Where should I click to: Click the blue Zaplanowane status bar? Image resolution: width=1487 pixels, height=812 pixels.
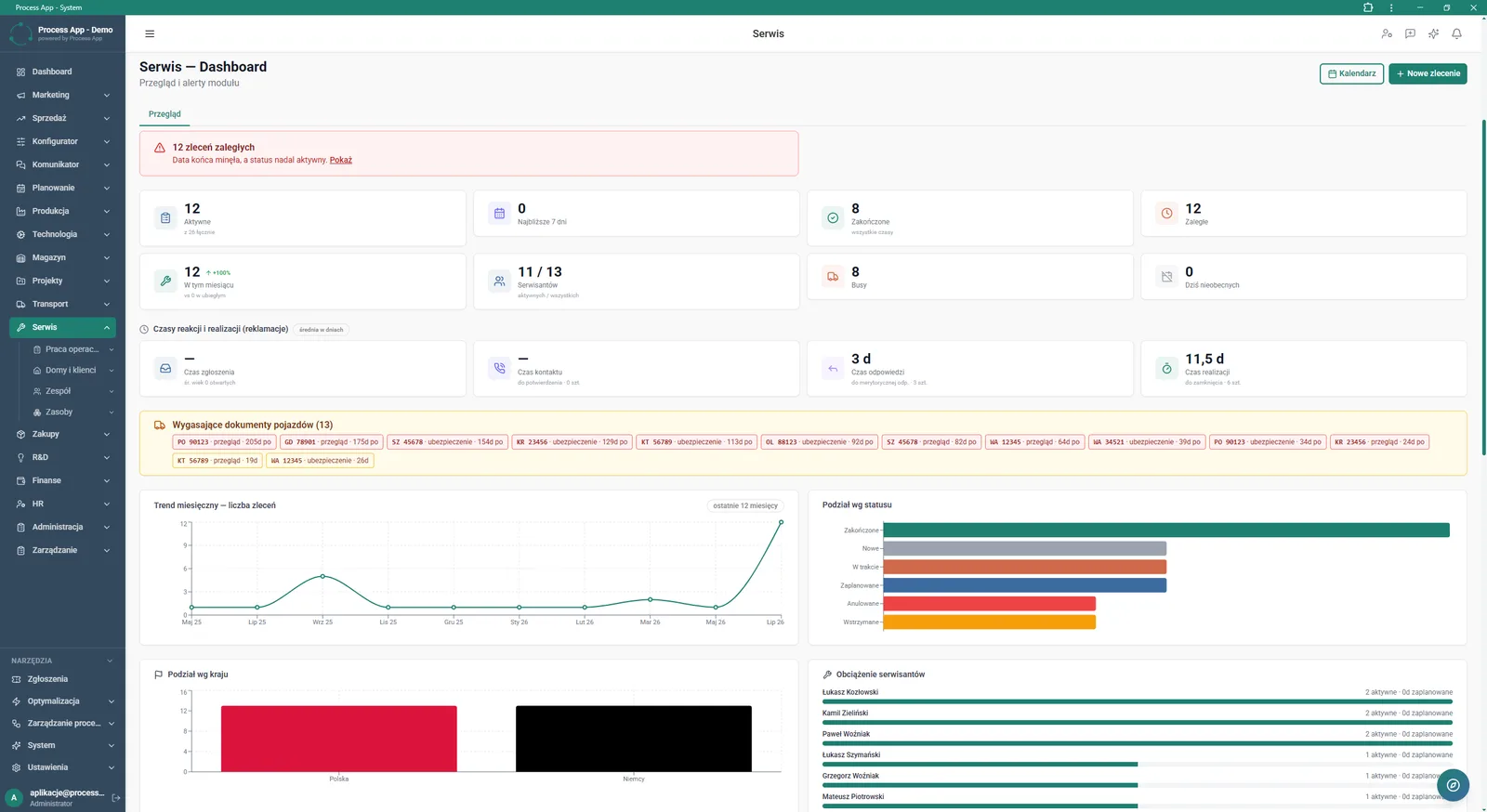point(1024,585)
